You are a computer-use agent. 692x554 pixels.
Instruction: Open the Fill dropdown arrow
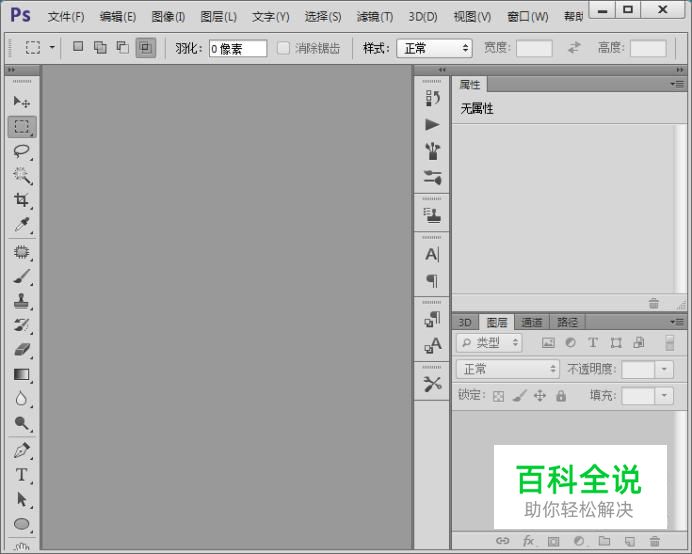pos(664,396)
